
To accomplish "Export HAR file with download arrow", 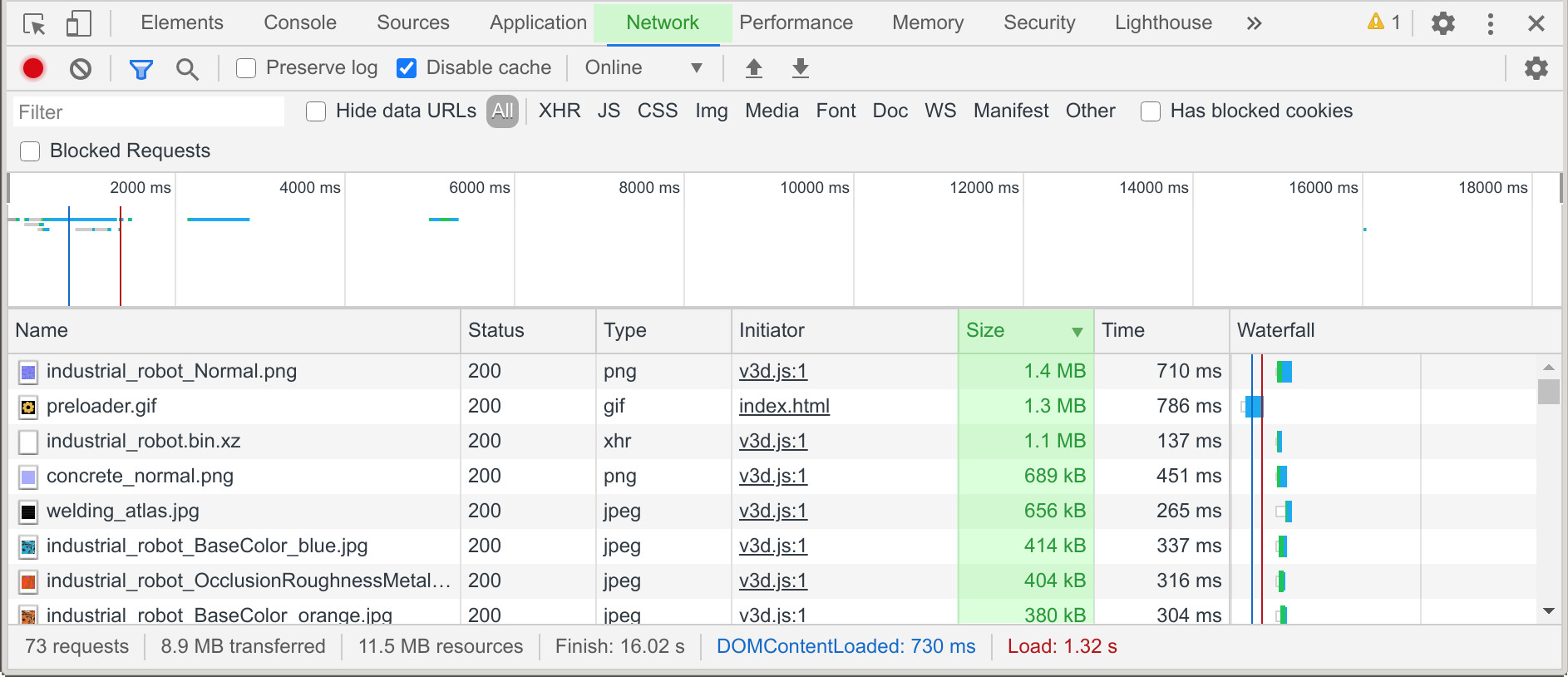I will coord(801,68).
